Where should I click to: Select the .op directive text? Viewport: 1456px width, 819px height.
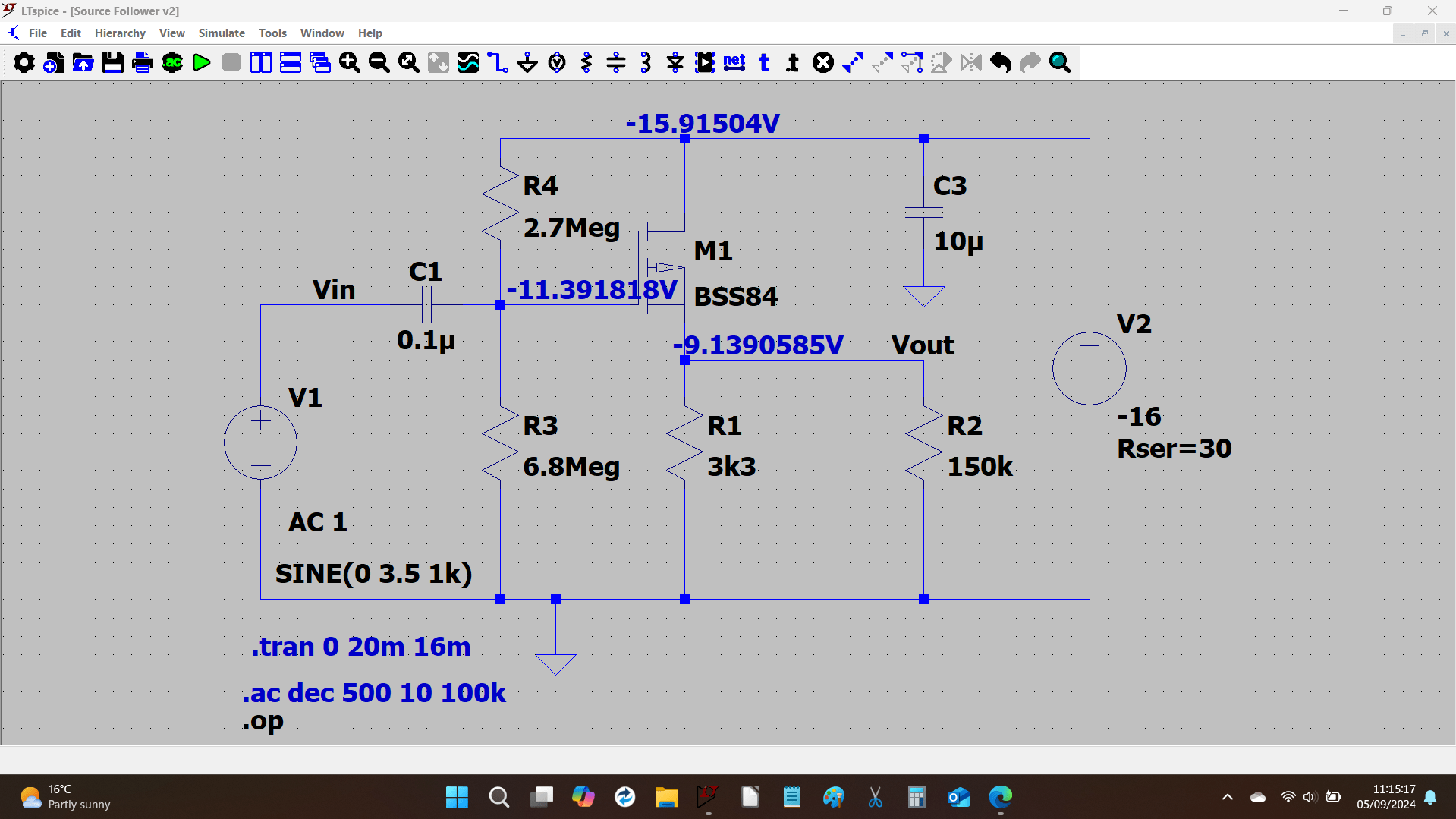[263, 721]
